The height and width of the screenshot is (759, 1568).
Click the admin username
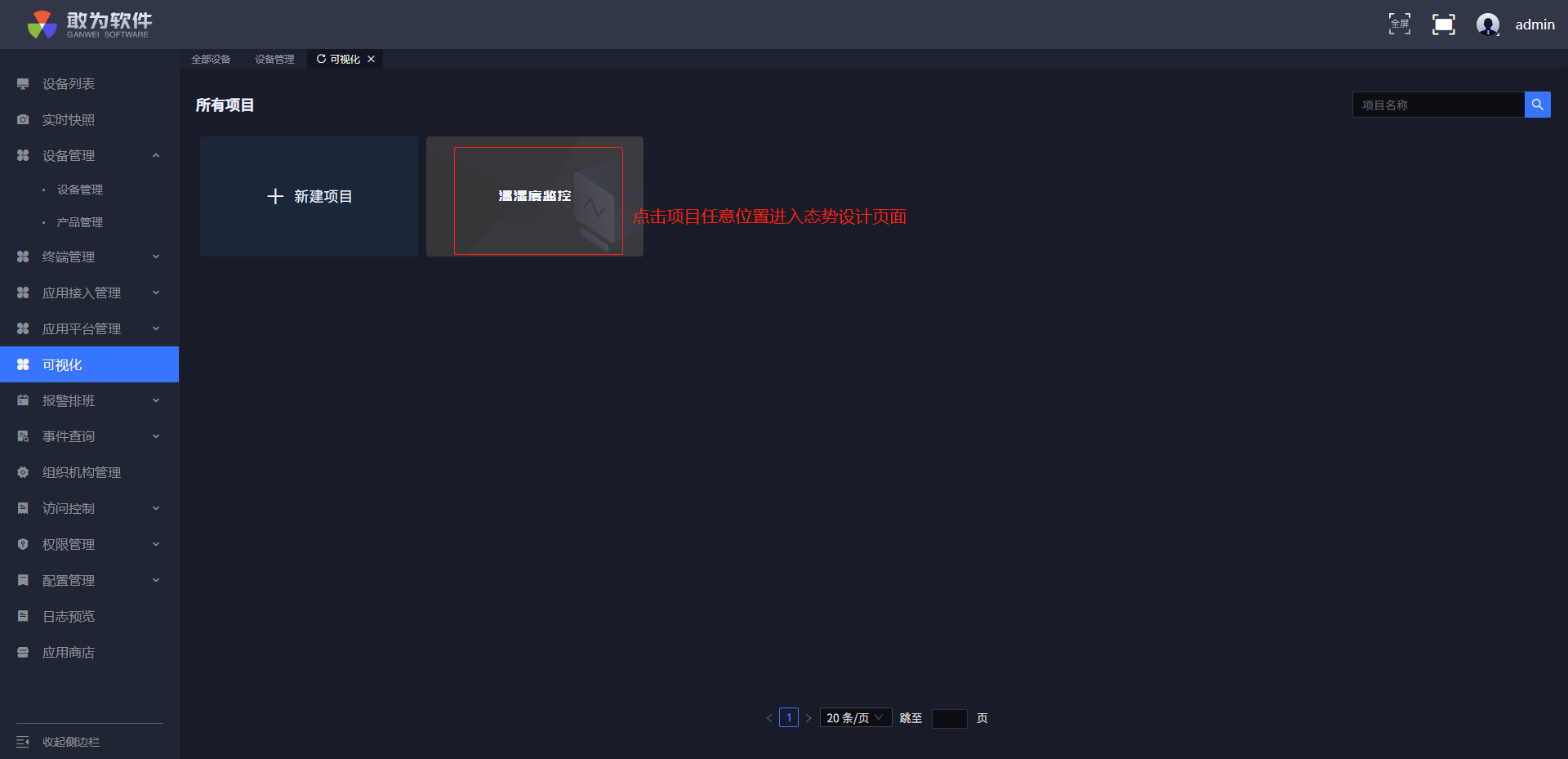point(1535,25)
